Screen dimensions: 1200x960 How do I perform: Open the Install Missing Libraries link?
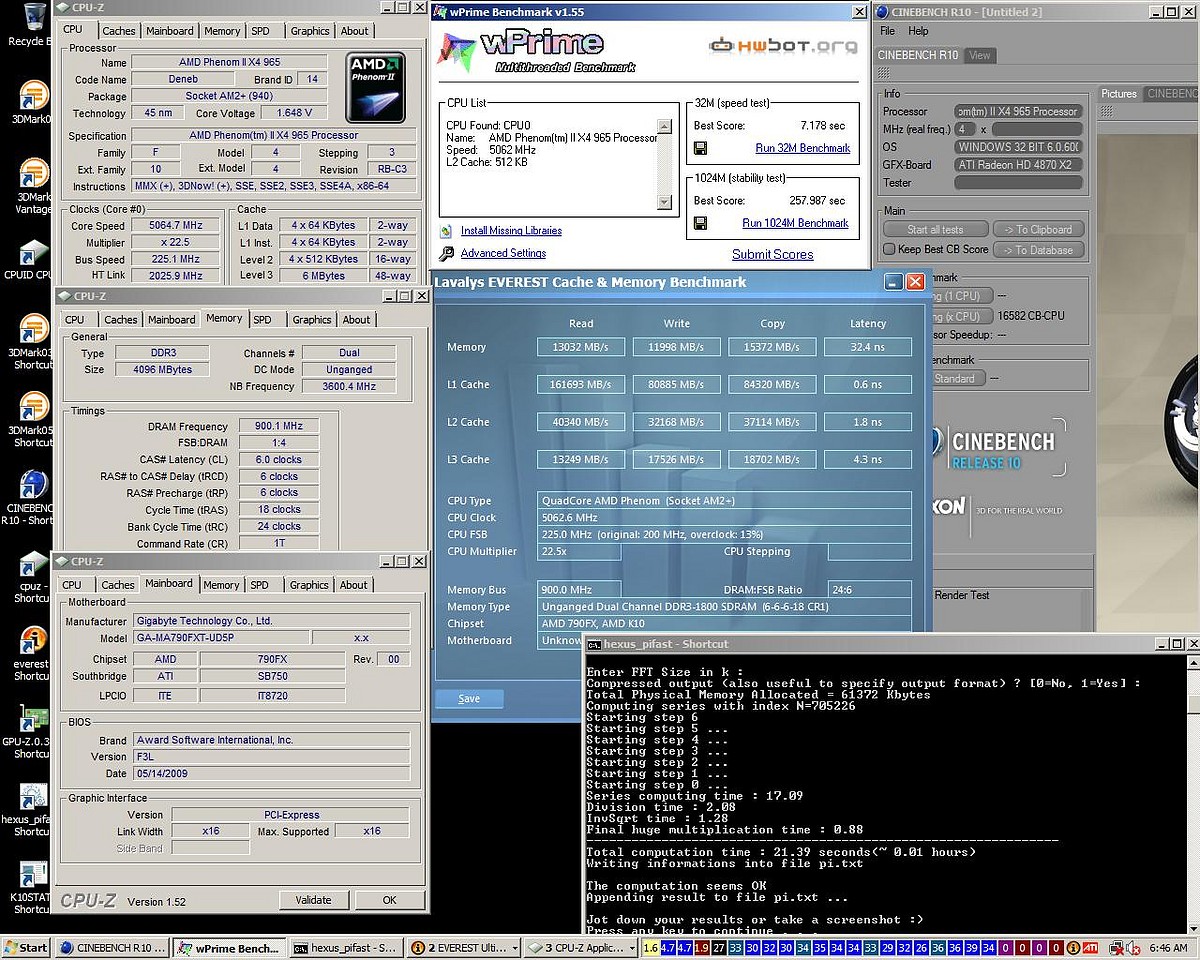tap(511, 231)
